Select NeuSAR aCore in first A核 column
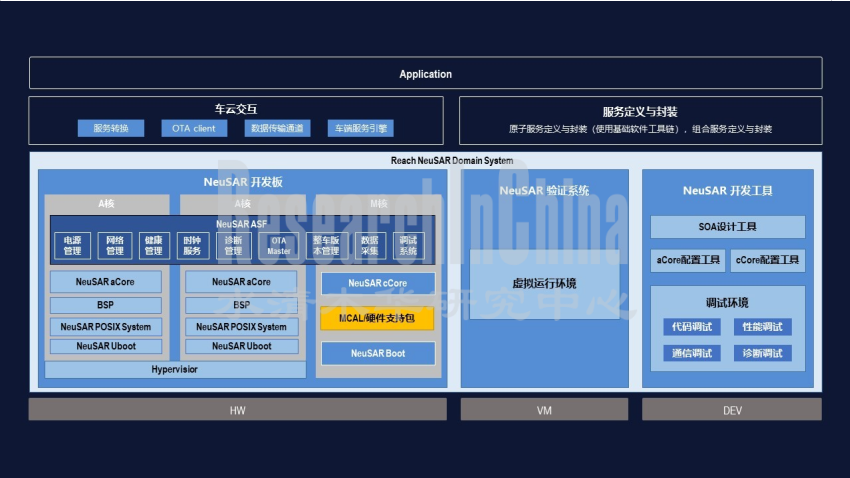Viewport: 850px width, 478px height. 106,282
